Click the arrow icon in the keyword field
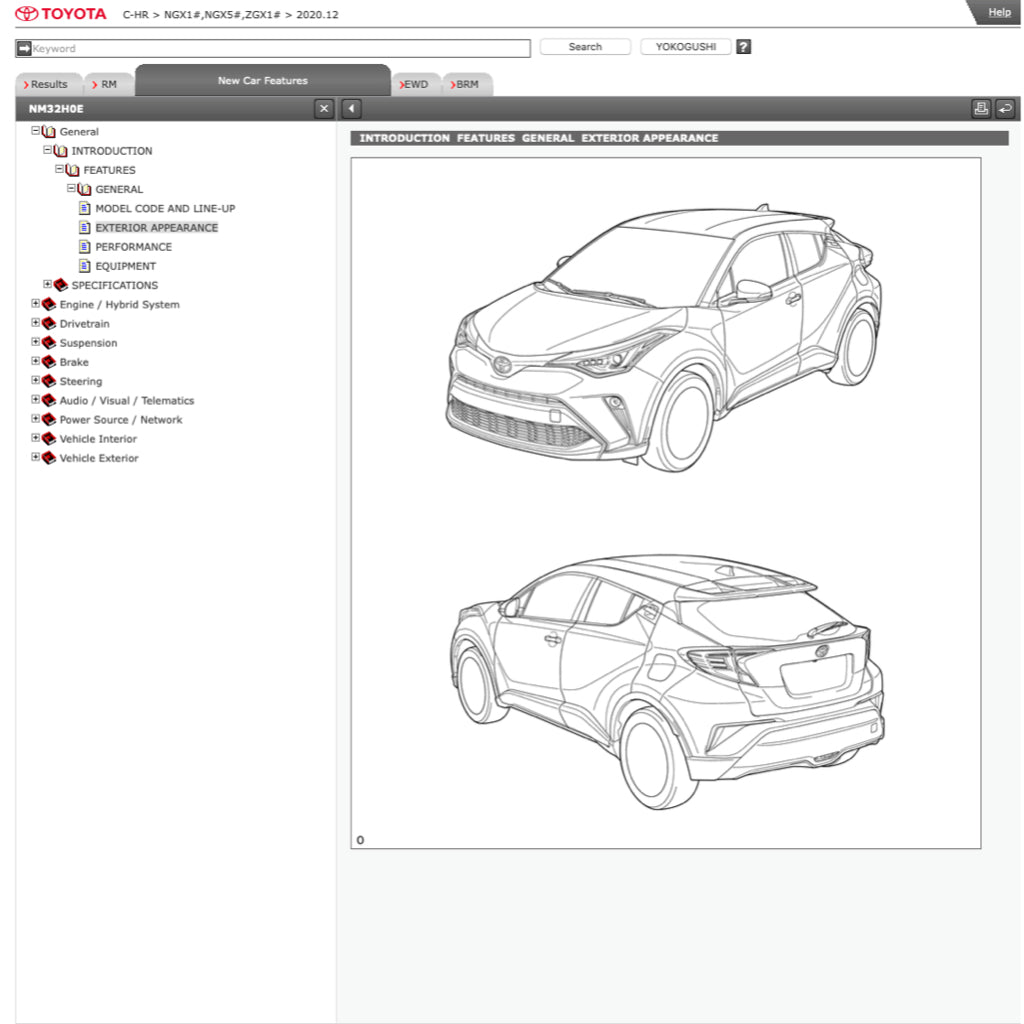This screenshot has height=1024, width=1024. 24,48
